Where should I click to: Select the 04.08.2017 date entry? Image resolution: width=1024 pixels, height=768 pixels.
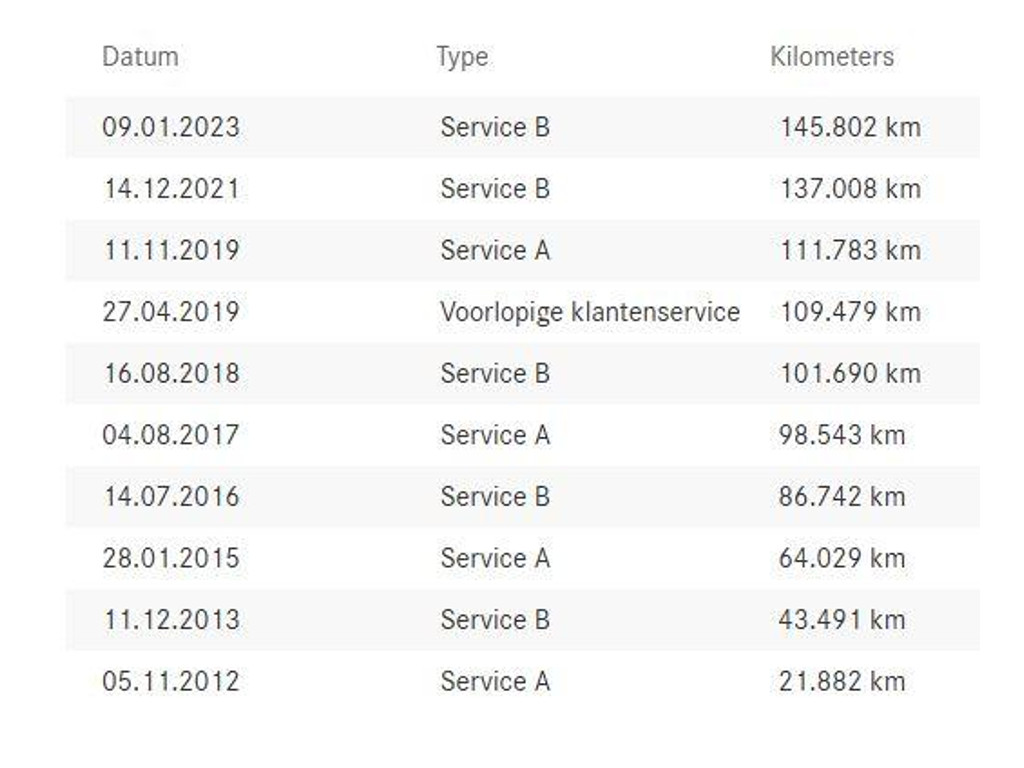click(171, 435)
